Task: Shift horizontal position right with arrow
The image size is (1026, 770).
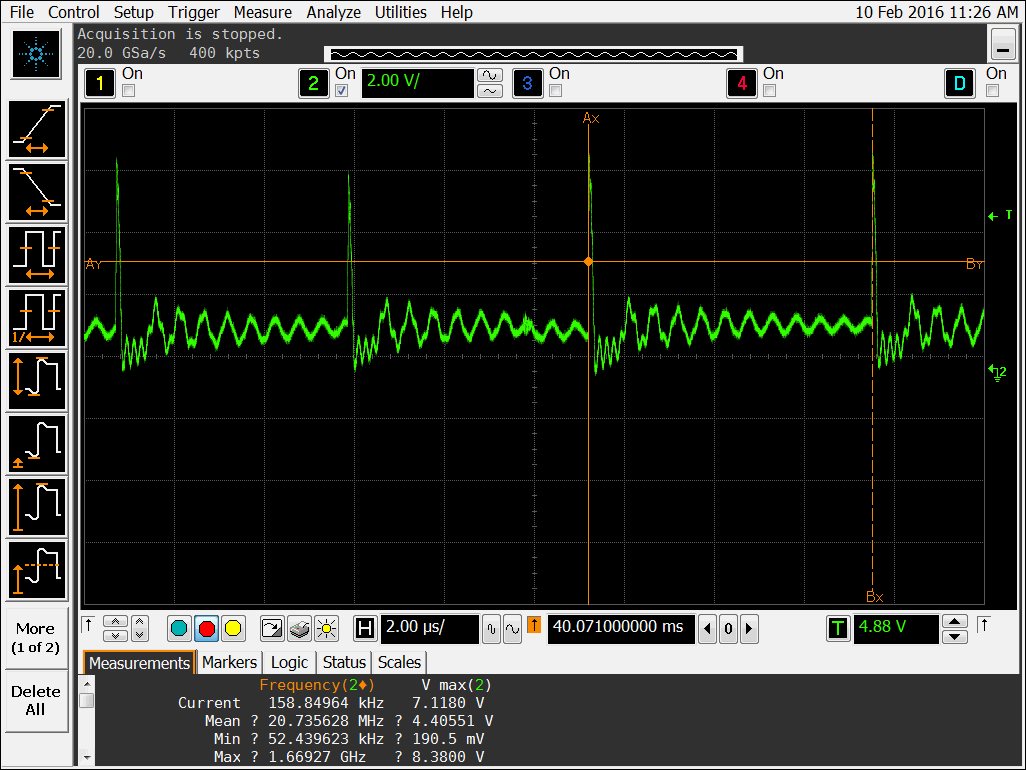Action: (x=749, y=629)
